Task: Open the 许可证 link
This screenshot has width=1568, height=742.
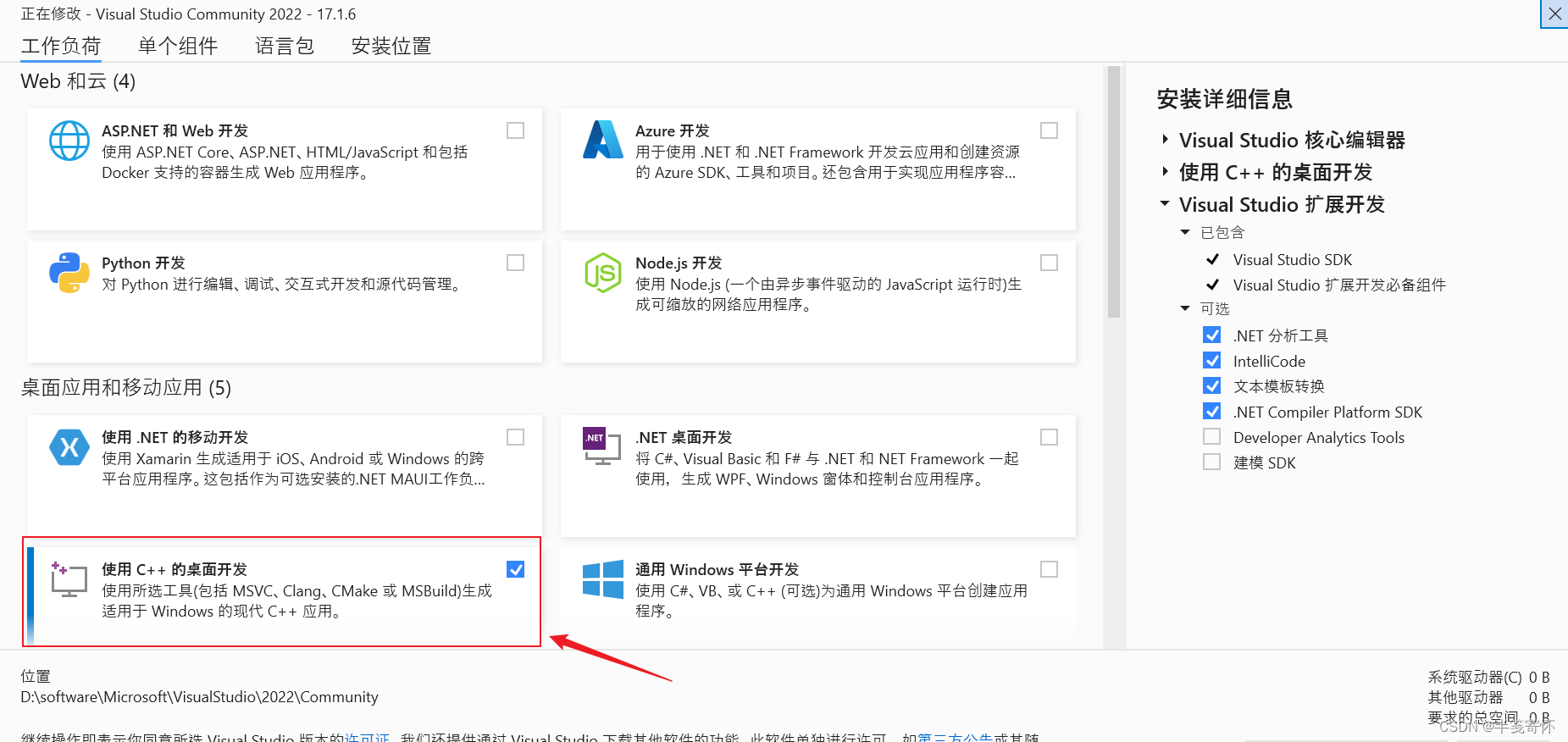Action: tap(367, 737)
